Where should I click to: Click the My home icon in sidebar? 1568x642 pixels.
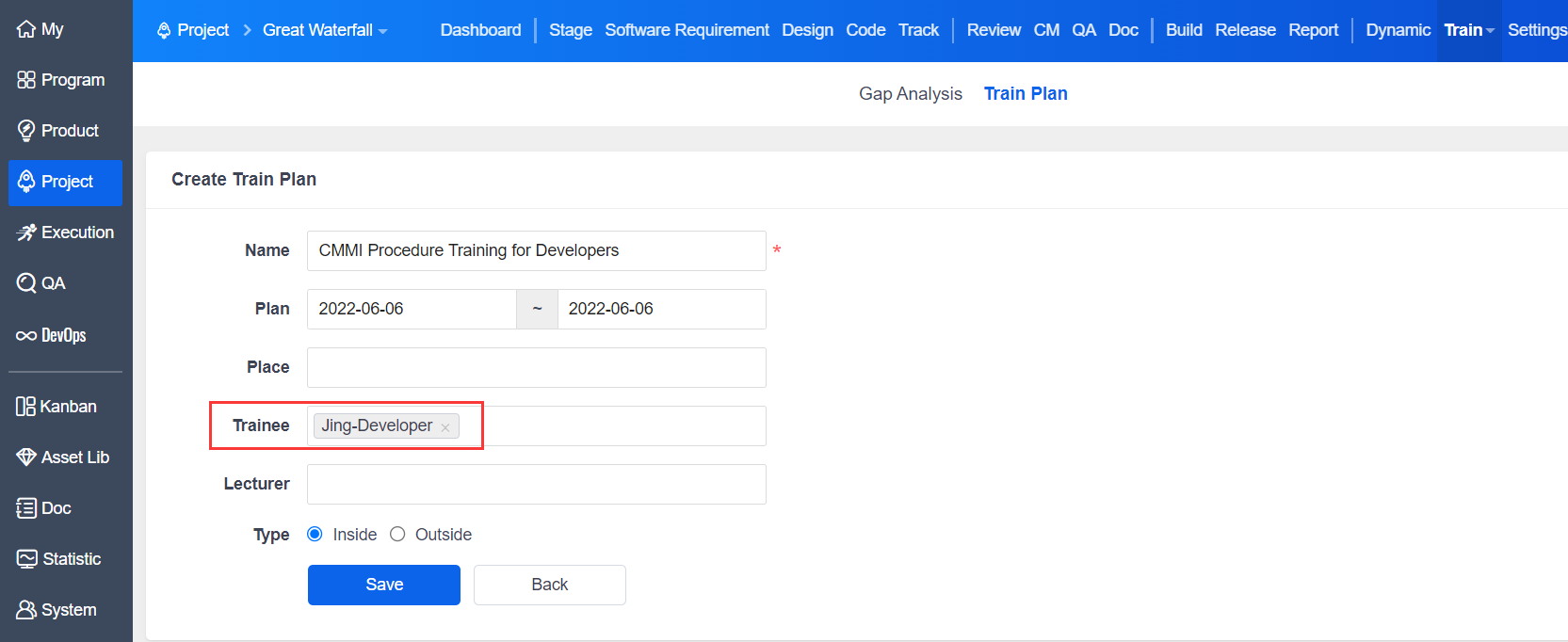click(26, 29)
